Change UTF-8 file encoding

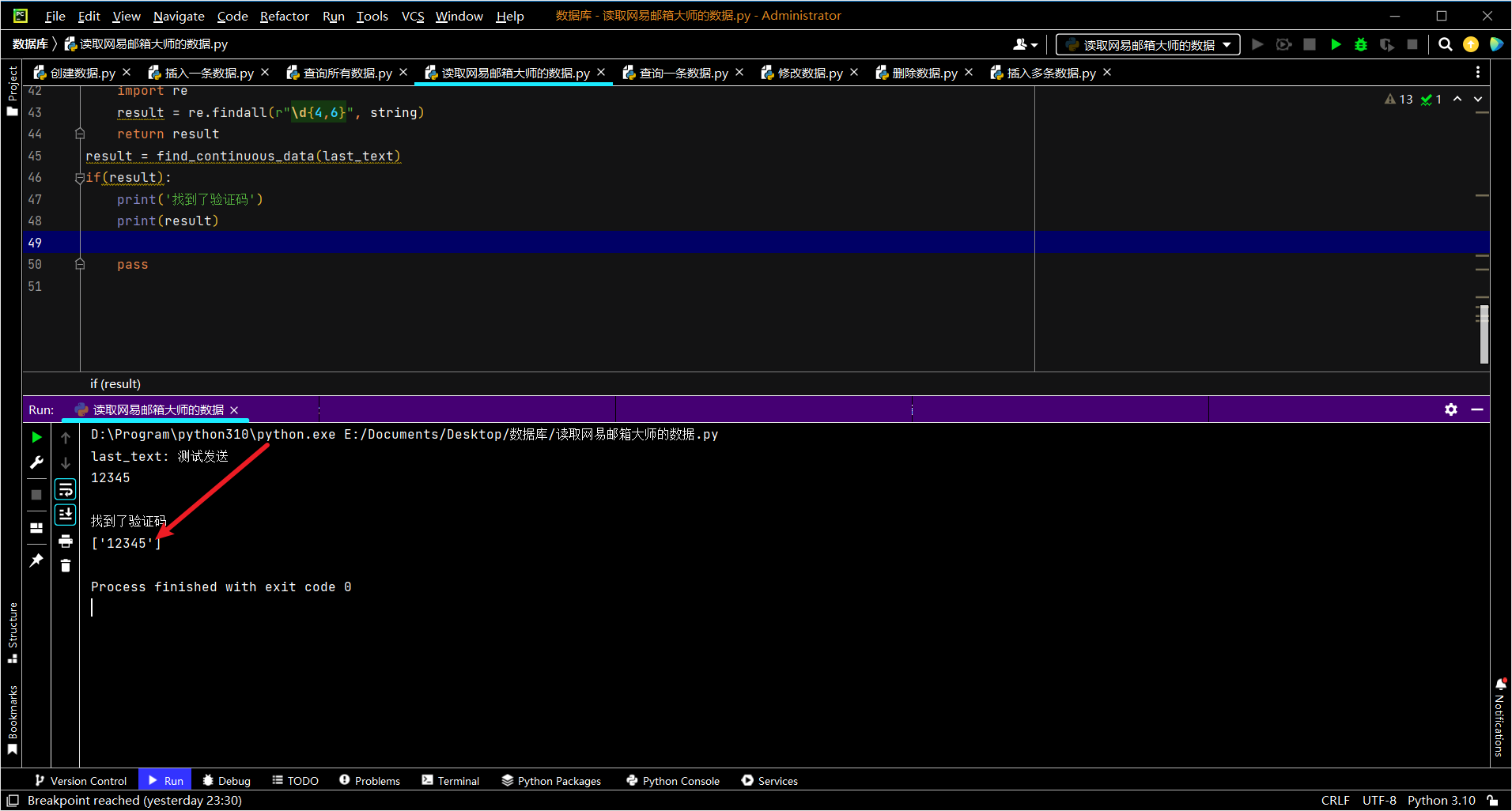(x=1379, y=801)
